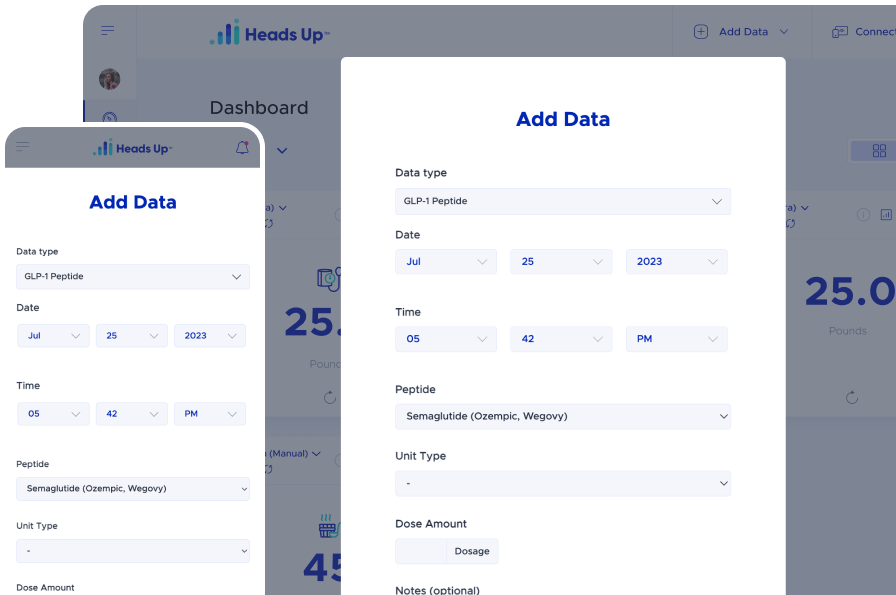Click the info icon on the right weight card
This screenshot has width=896, height=595.
tap(863, 214)
